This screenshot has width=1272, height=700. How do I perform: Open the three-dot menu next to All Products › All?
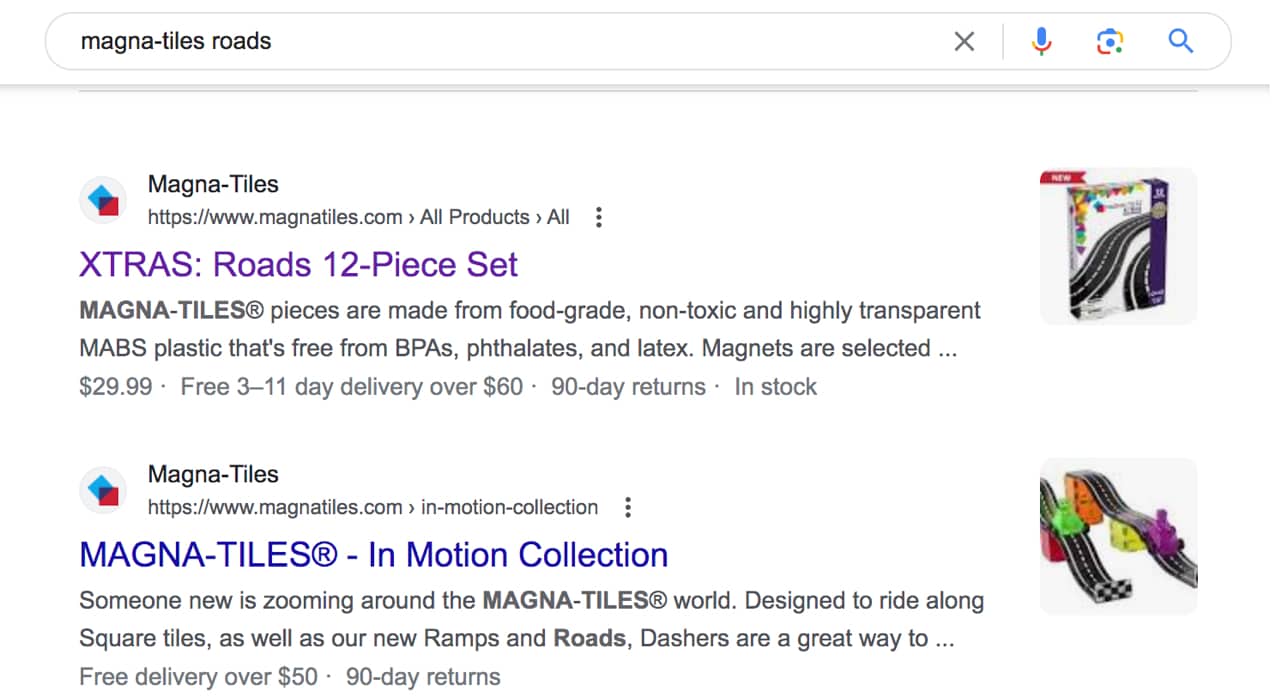tap(599, 217)
